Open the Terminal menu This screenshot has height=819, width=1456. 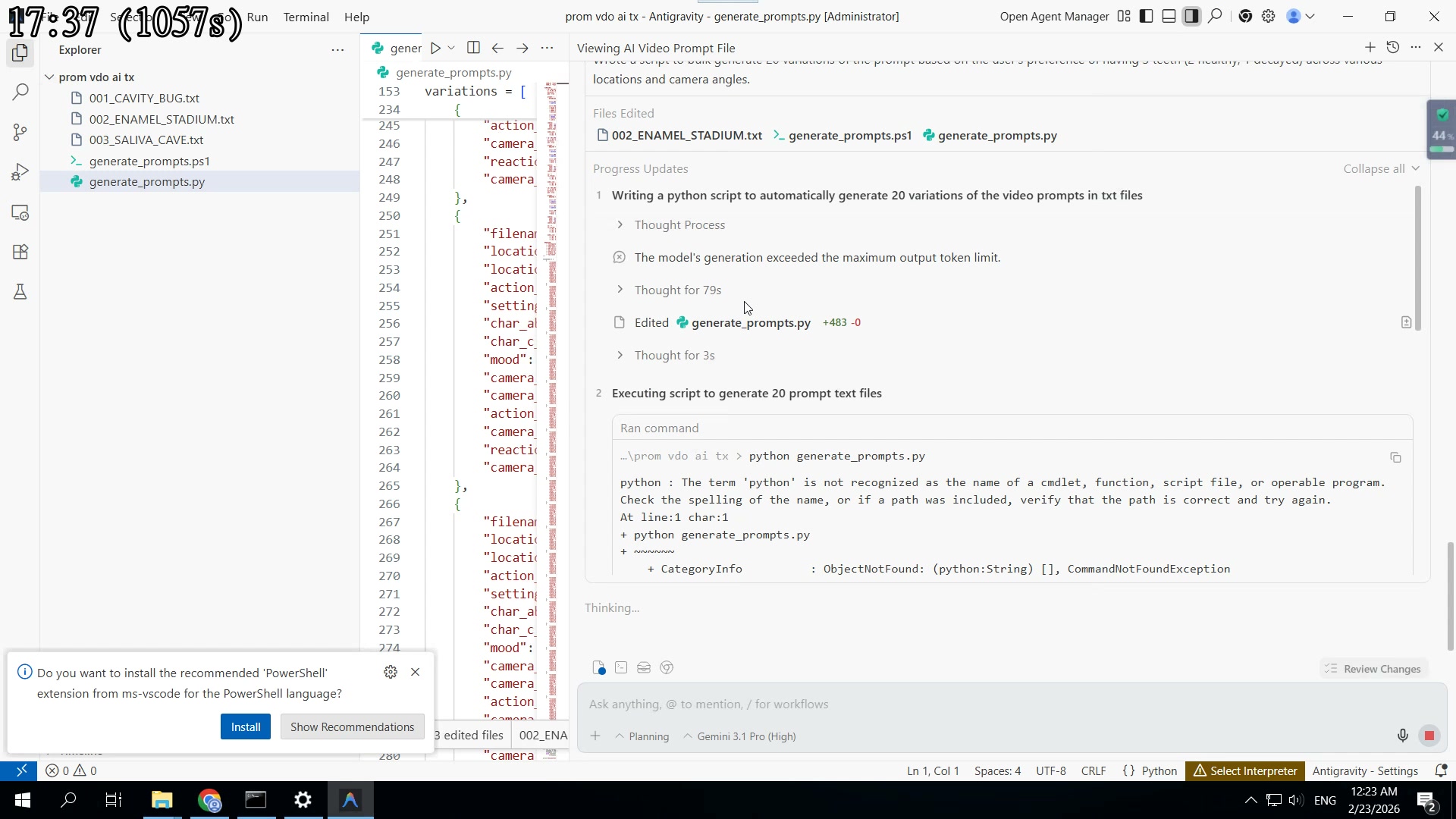click(x=306, y=17)
